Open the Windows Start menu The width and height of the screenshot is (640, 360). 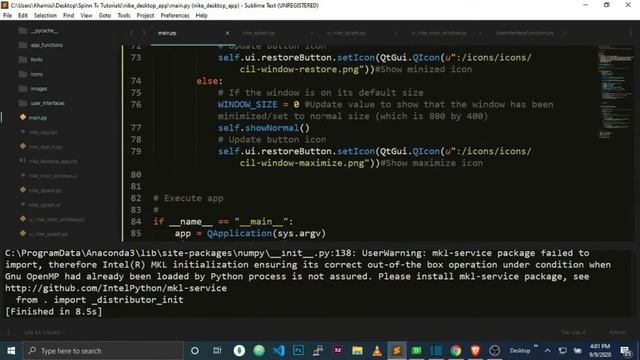pos(11,351)
